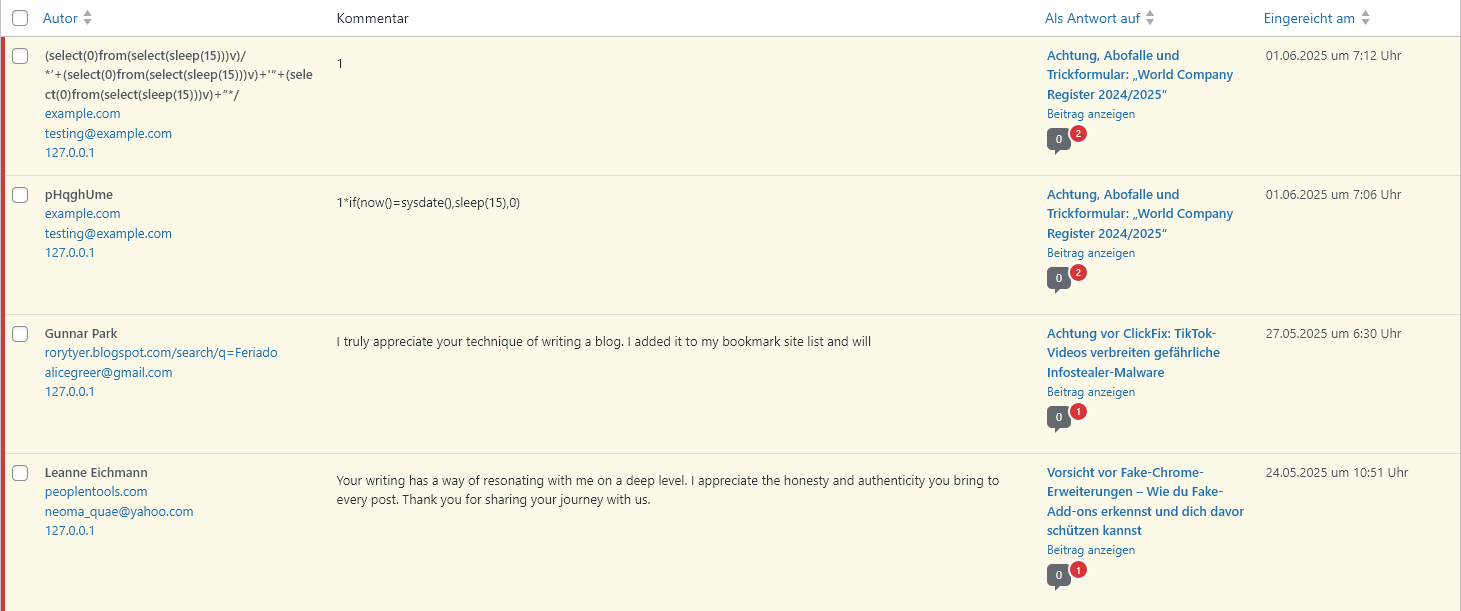This screenshot has height=611, width=1461.
Task: Sort by Als Antwort auf header
Action: [1092, 18]
